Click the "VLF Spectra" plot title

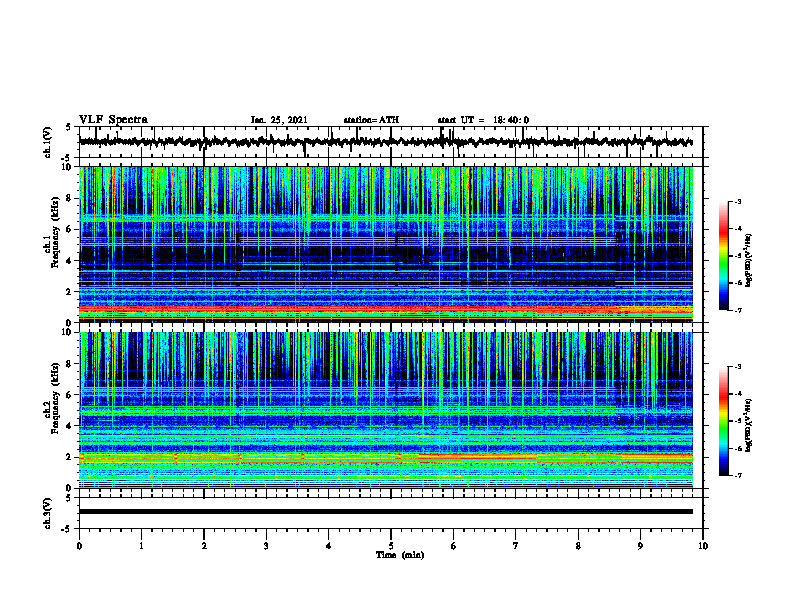[113, 120]
